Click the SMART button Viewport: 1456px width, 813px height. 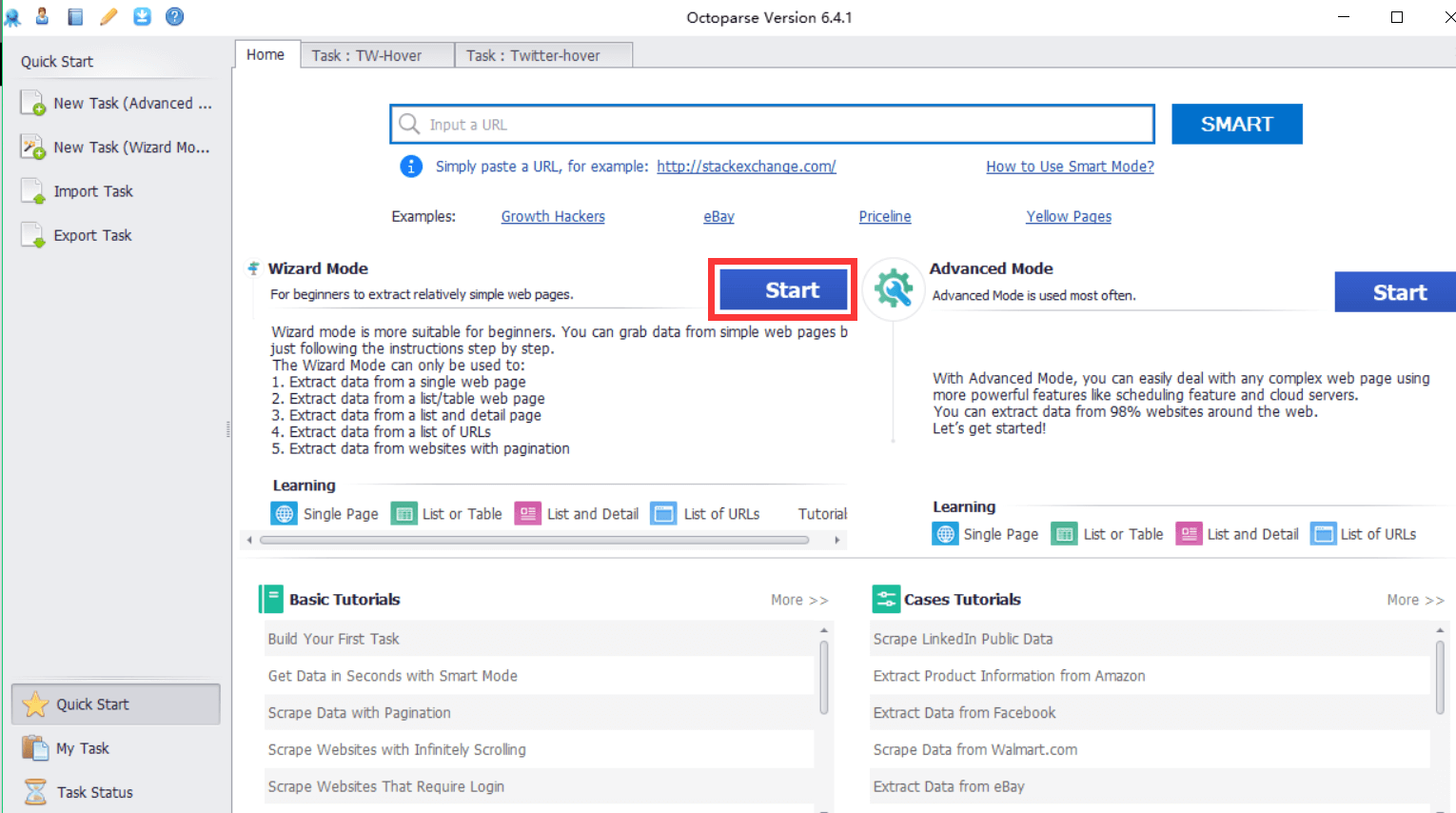click(x=1236, y=124)
